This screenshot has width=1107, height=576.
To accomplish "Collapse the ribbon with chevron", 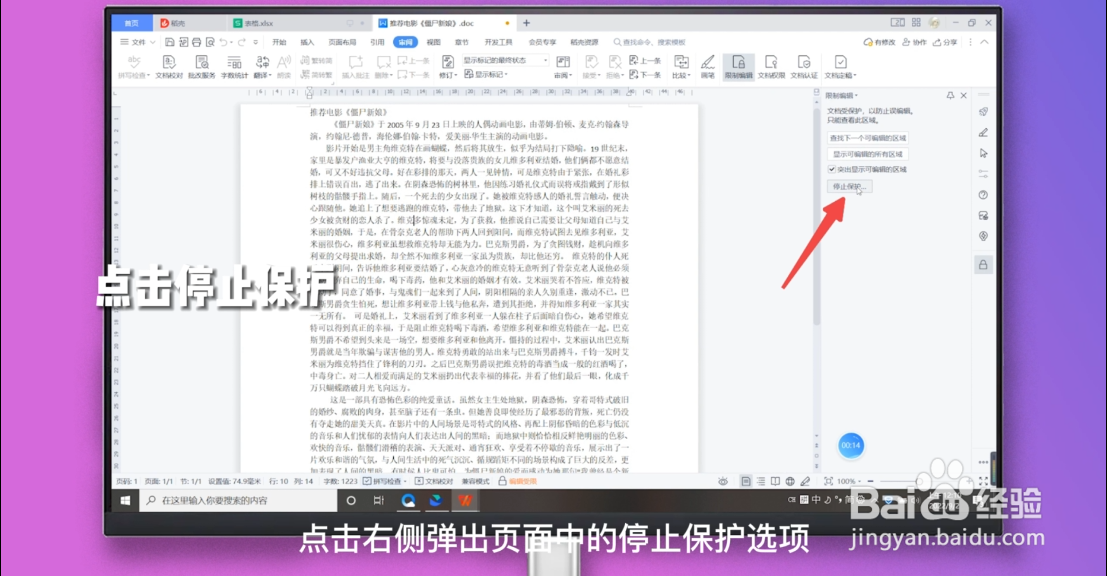I will click(x=984, y=42).
